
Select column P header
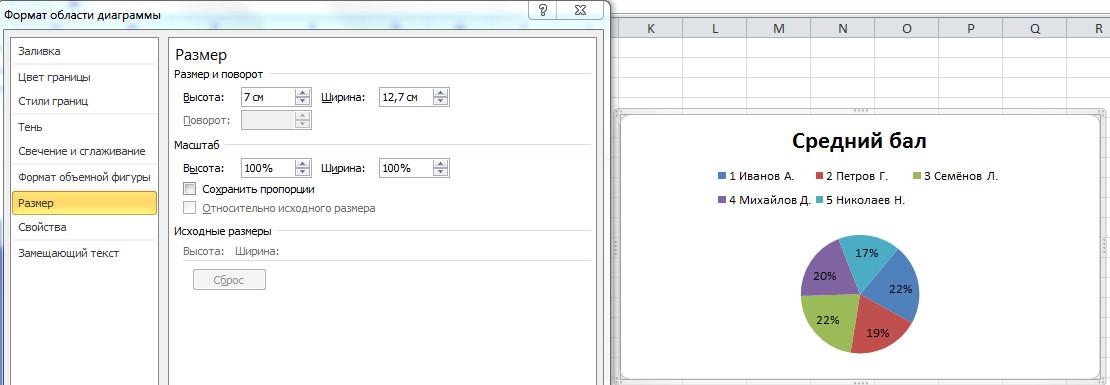point(971,28)
